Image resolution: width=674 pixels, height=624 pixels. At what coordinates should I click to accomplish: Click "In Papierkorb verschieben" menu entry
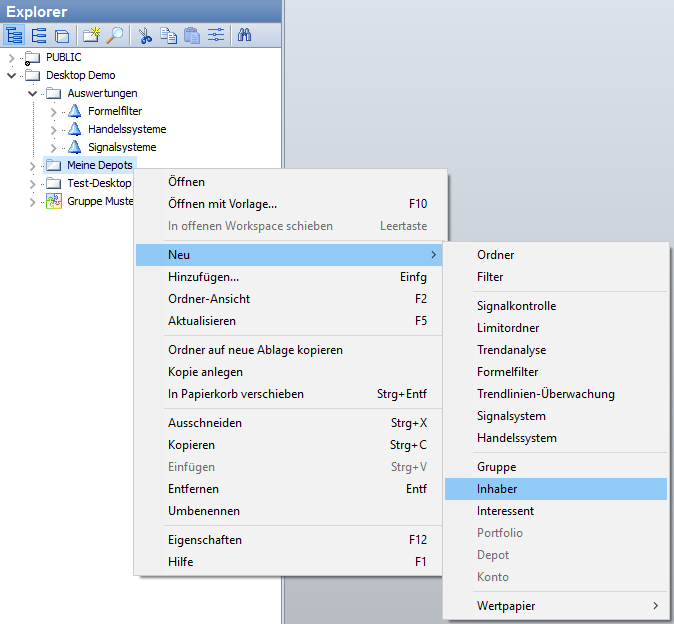click(x=236, y=394)
